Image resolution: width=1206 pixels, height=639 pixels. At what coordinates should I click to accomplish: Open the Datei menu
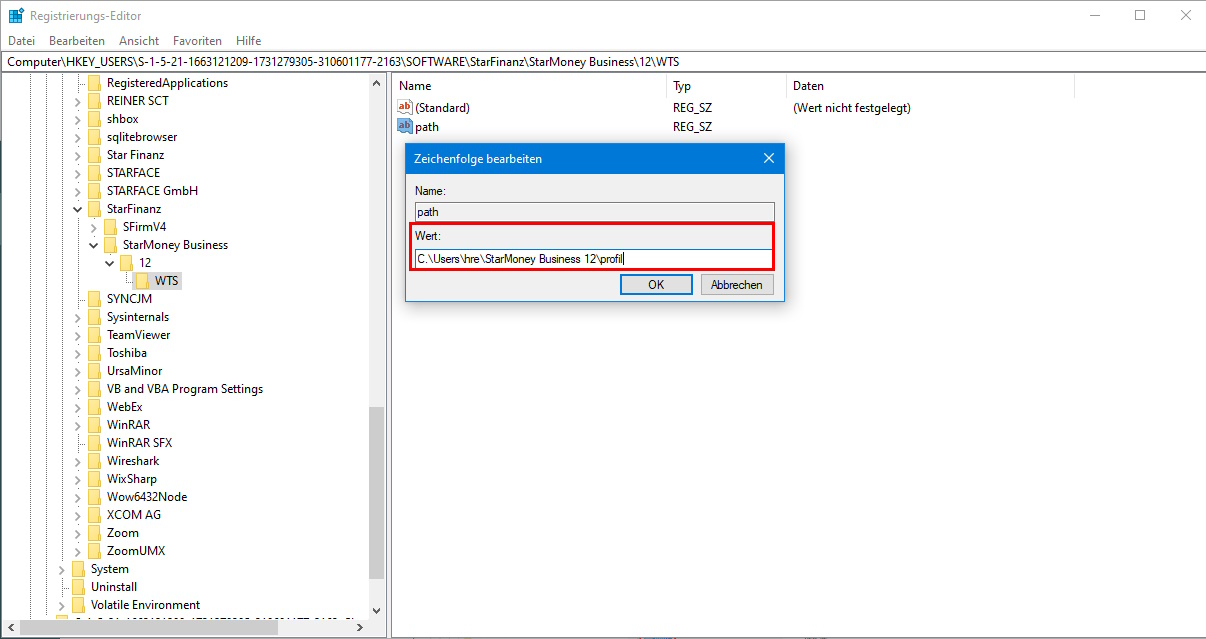click(21, 41)
